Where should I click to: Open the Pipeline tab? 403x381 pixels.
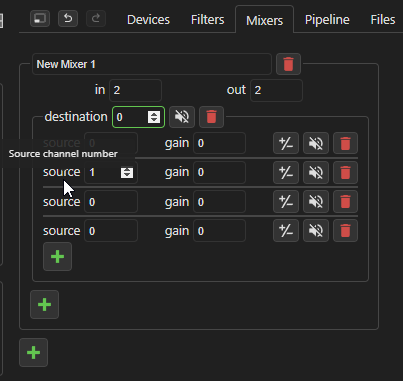[327, 20]
